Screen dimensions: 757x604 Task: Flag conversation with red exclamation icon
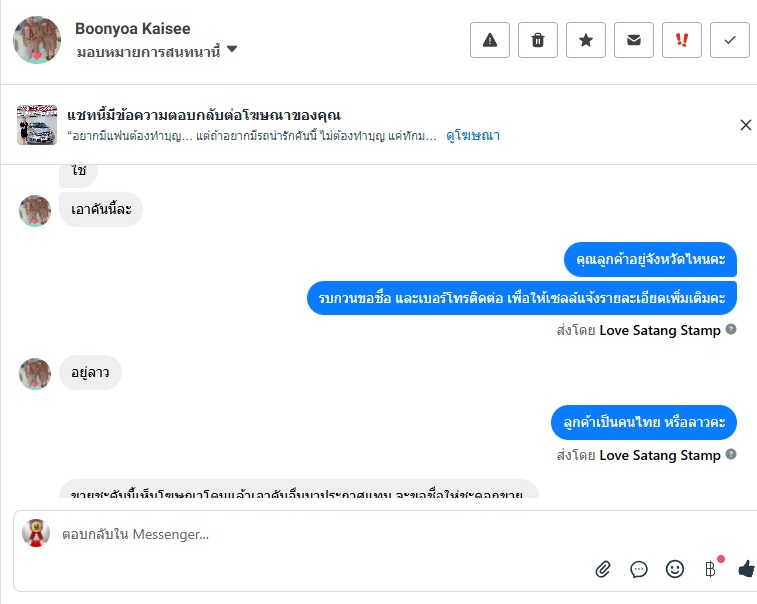(682, 40)
